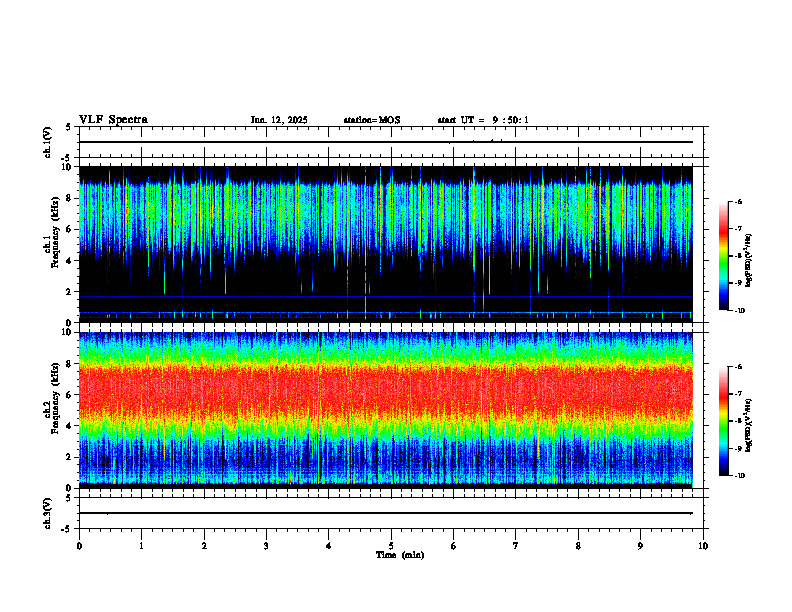This screenshot has width=792, height=612.
Task: Click the ch.3(V) waveform strip at bottom
Action: (x=391, y=513)
